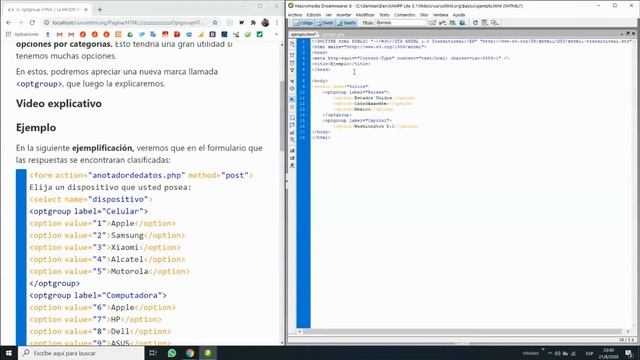Image resolution: width=640 pixels, height=360 pixels.
Task: Open the Ventana menu in Dreamweaver
Action: point(440,15)
